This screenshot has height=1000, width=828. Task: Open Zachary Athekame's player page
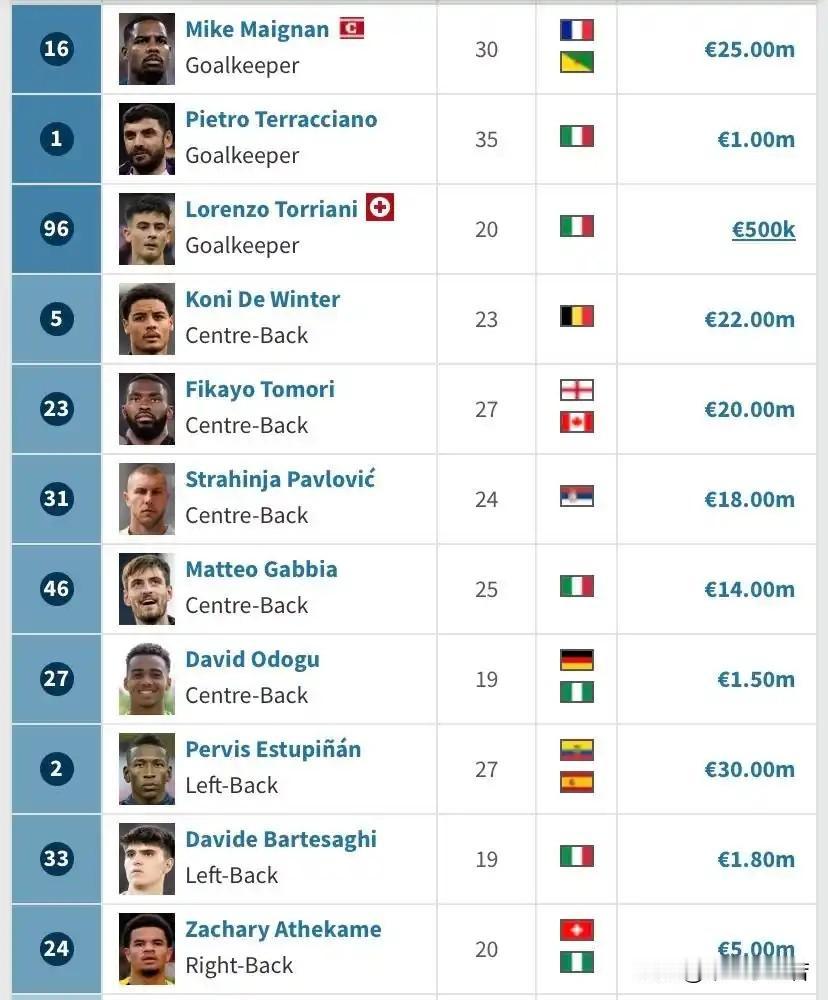coord(283,929)
